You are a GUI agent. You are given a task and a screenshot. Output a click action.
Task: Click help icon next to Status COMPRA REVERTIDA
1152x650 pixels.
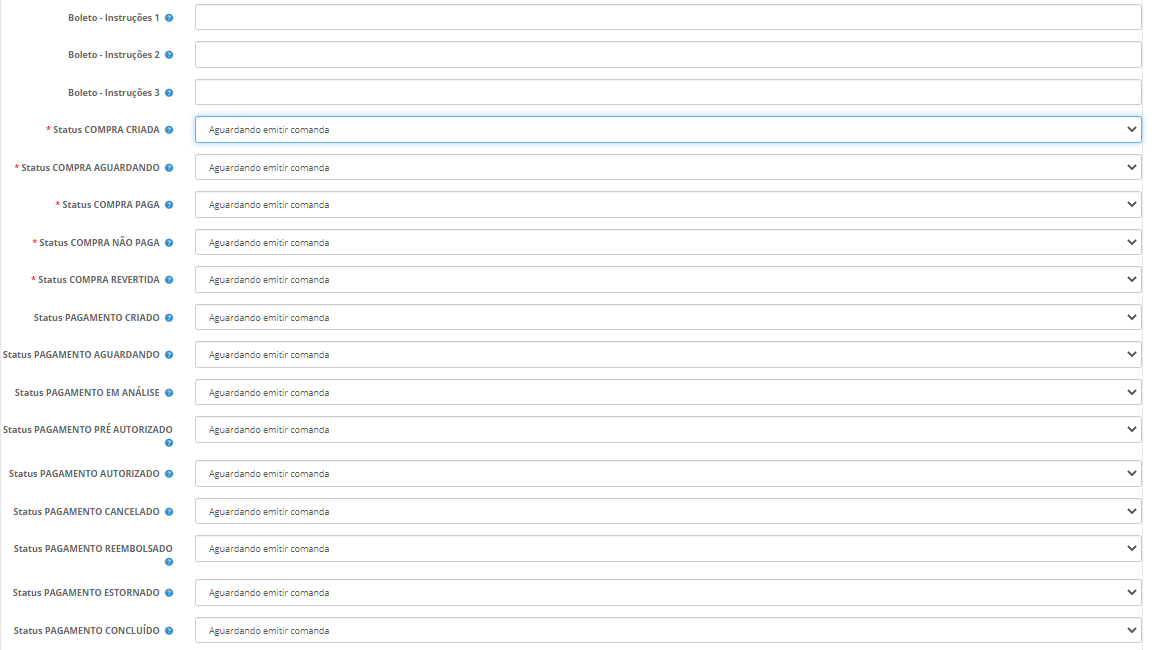click(x=169, y=280)
